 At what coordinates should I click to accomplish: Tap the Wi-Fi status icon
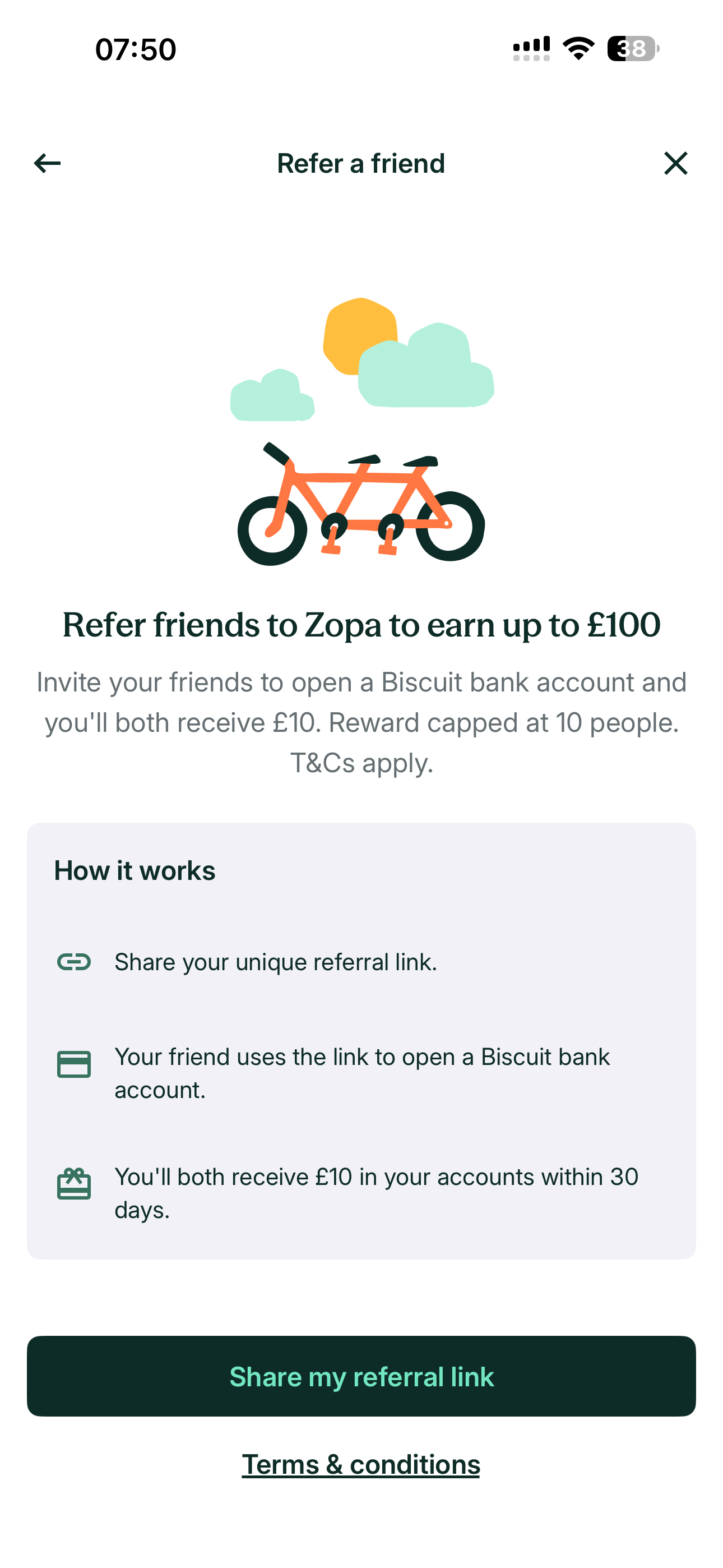tap(578, 49)
